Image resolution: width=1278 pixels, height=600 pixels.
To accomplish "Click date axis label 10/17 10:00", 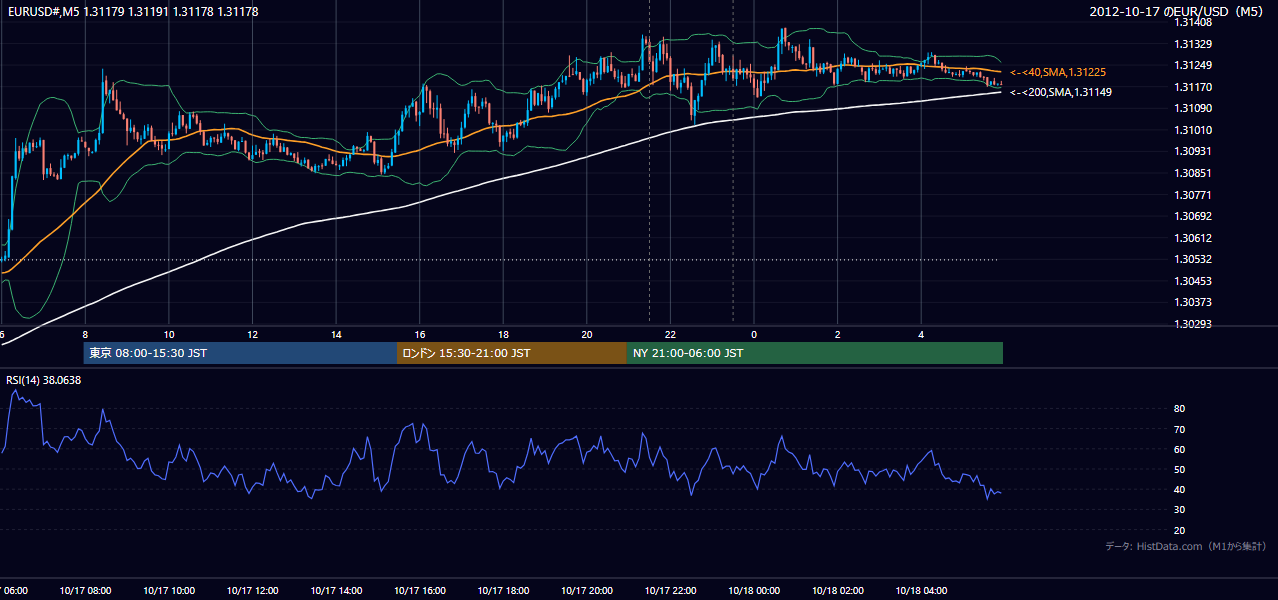I will (168, 591).
